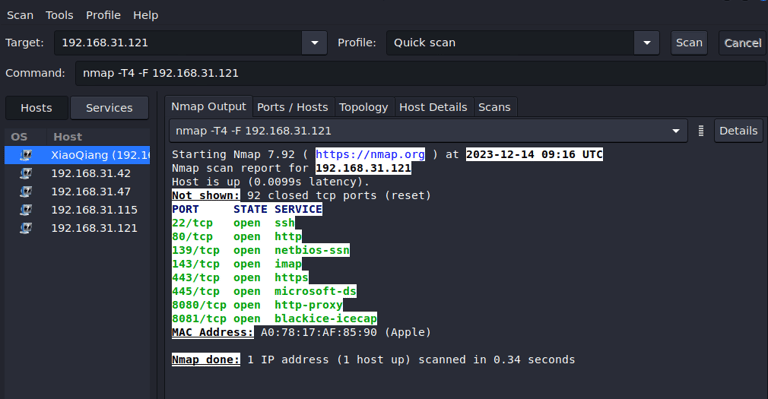Click the OS icon beside XiaoQiang host
Screen dimensions: 768x399
point(25,155)
